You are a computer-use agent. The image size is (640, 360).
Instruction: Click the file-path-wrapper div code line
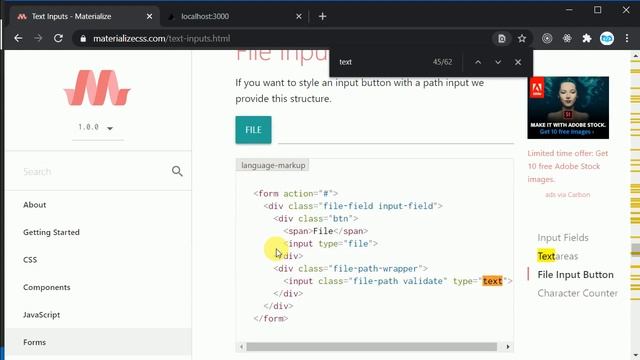pos(351,269)
